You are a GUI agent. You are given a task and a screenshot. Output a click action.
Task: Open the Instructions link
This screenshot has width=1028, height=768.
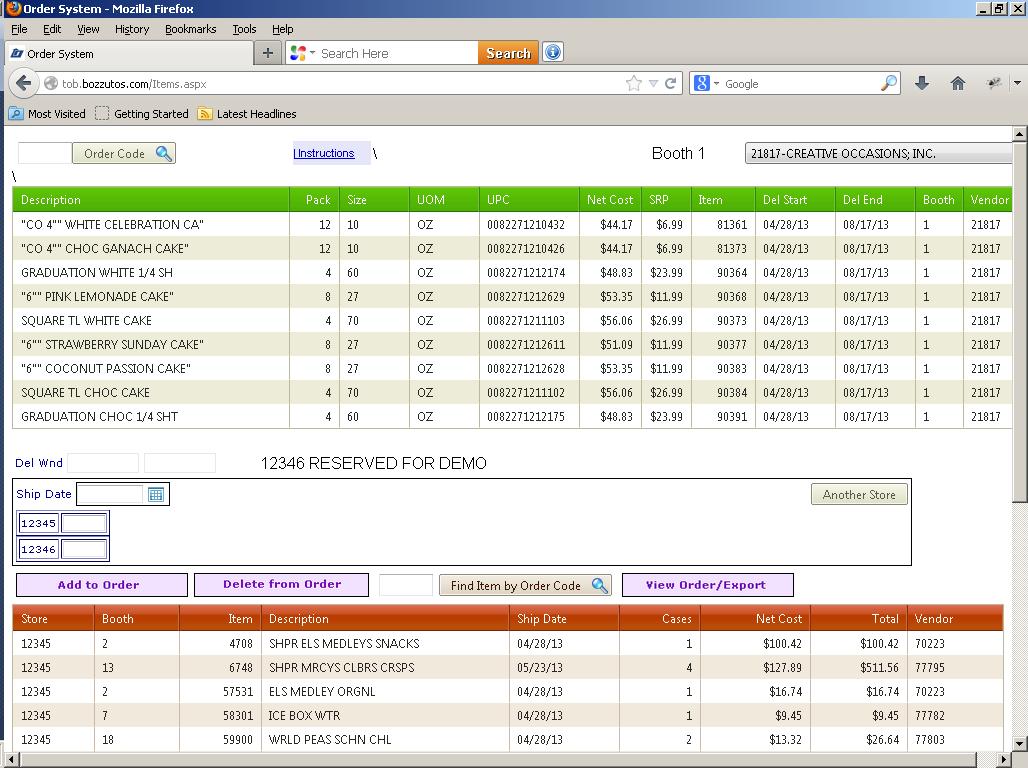pos(324,153)
